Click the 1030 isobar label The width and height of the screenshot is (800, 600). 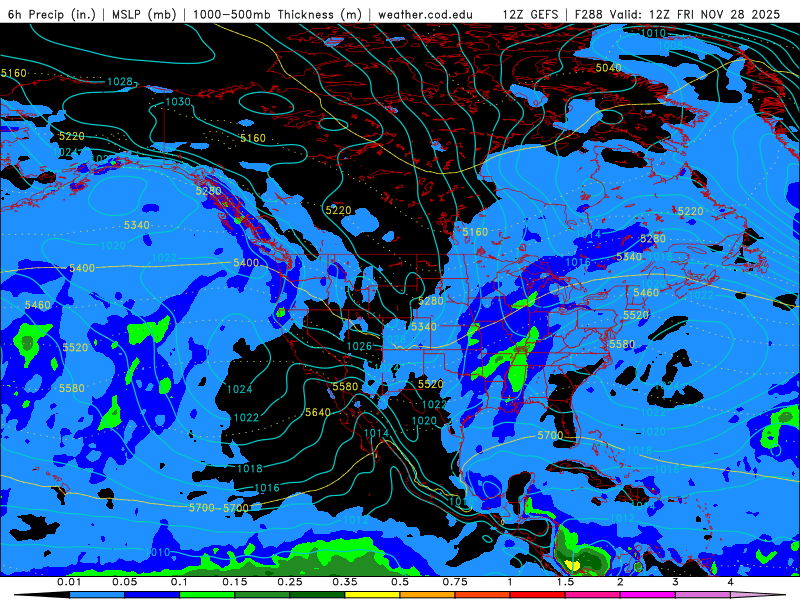click(x=178, y=102)
